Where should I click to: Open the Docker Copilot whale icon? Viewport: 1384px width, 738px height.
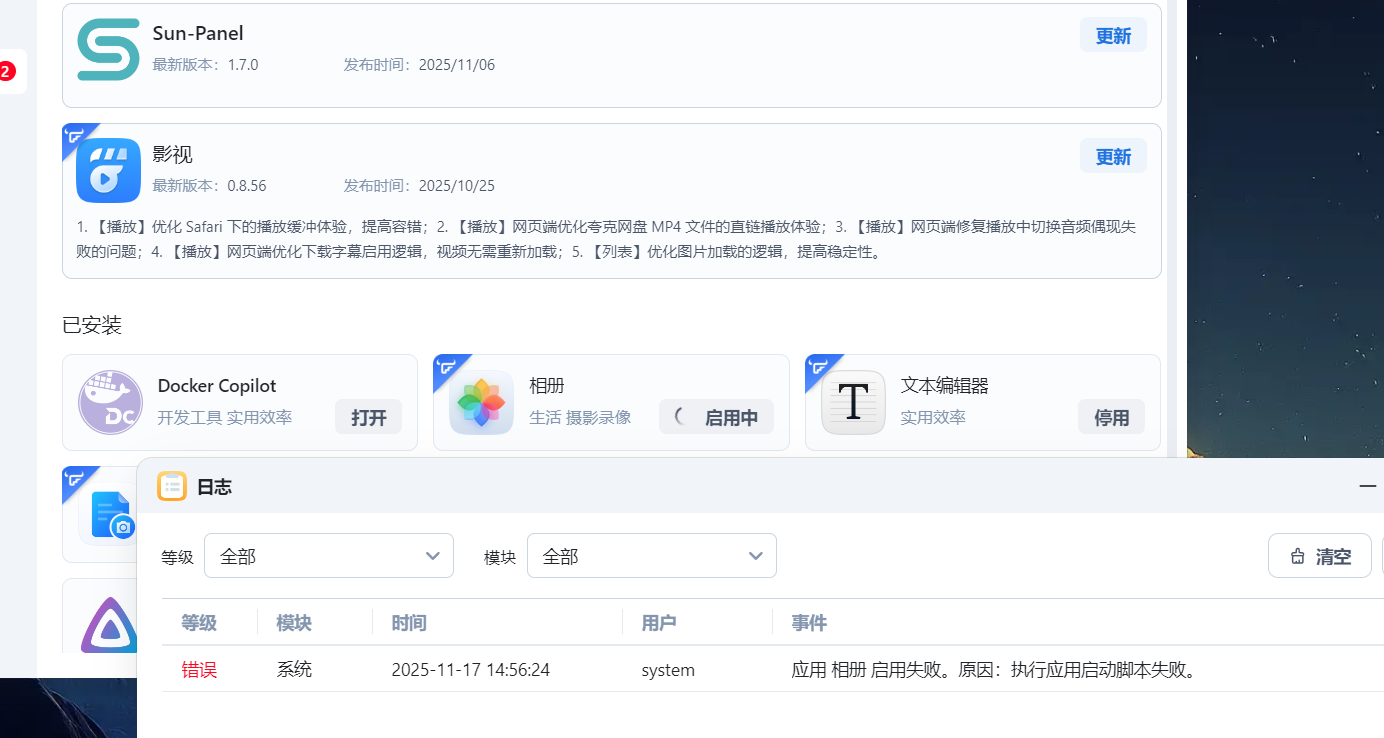(x=111, y=403)
